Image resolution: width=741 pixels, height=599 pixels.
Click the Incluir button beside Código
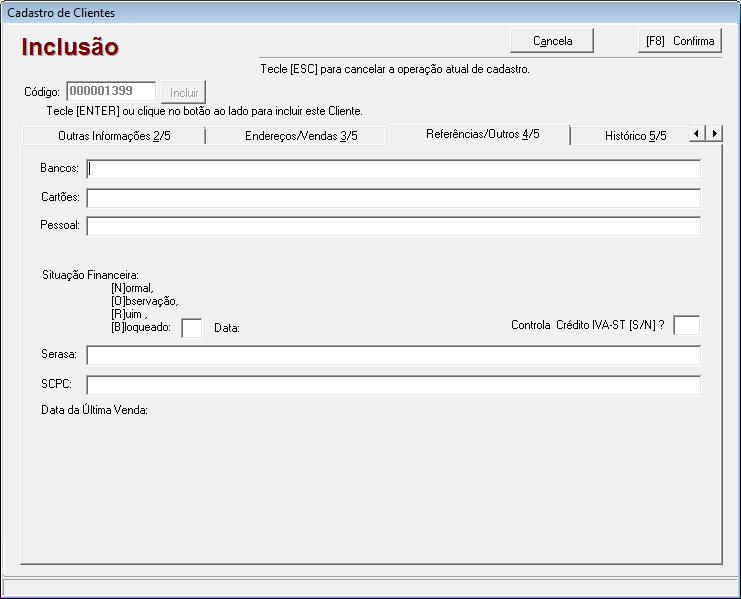(x=184, y=92)
